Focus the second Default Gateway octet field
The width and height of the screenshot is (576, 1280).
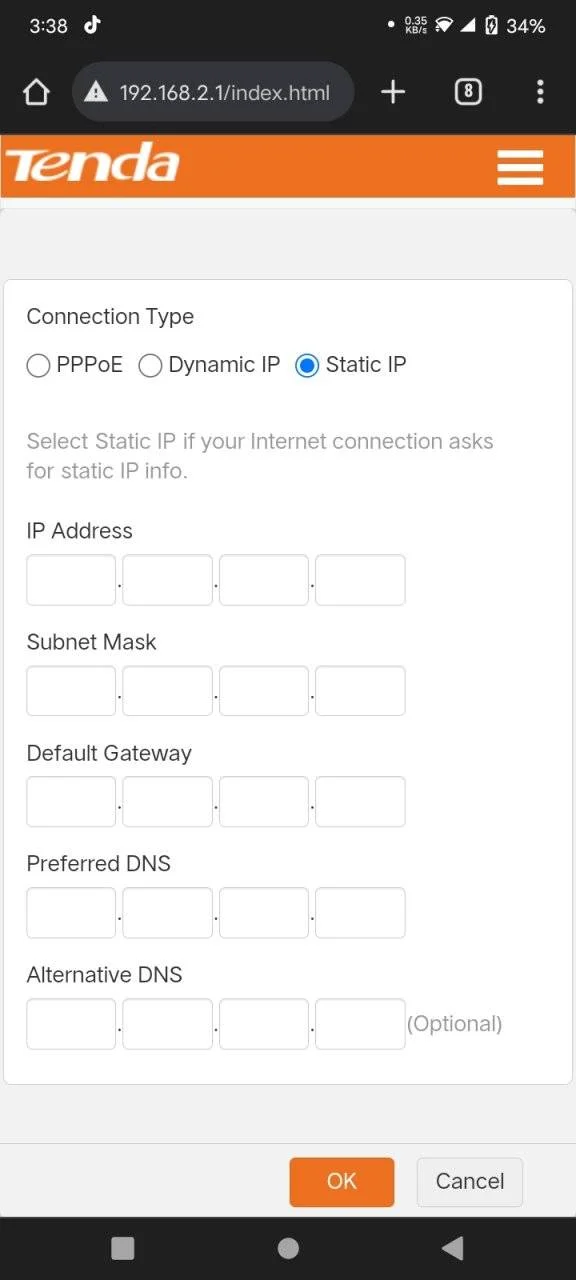pyautogui.click(x=168, y=802)
